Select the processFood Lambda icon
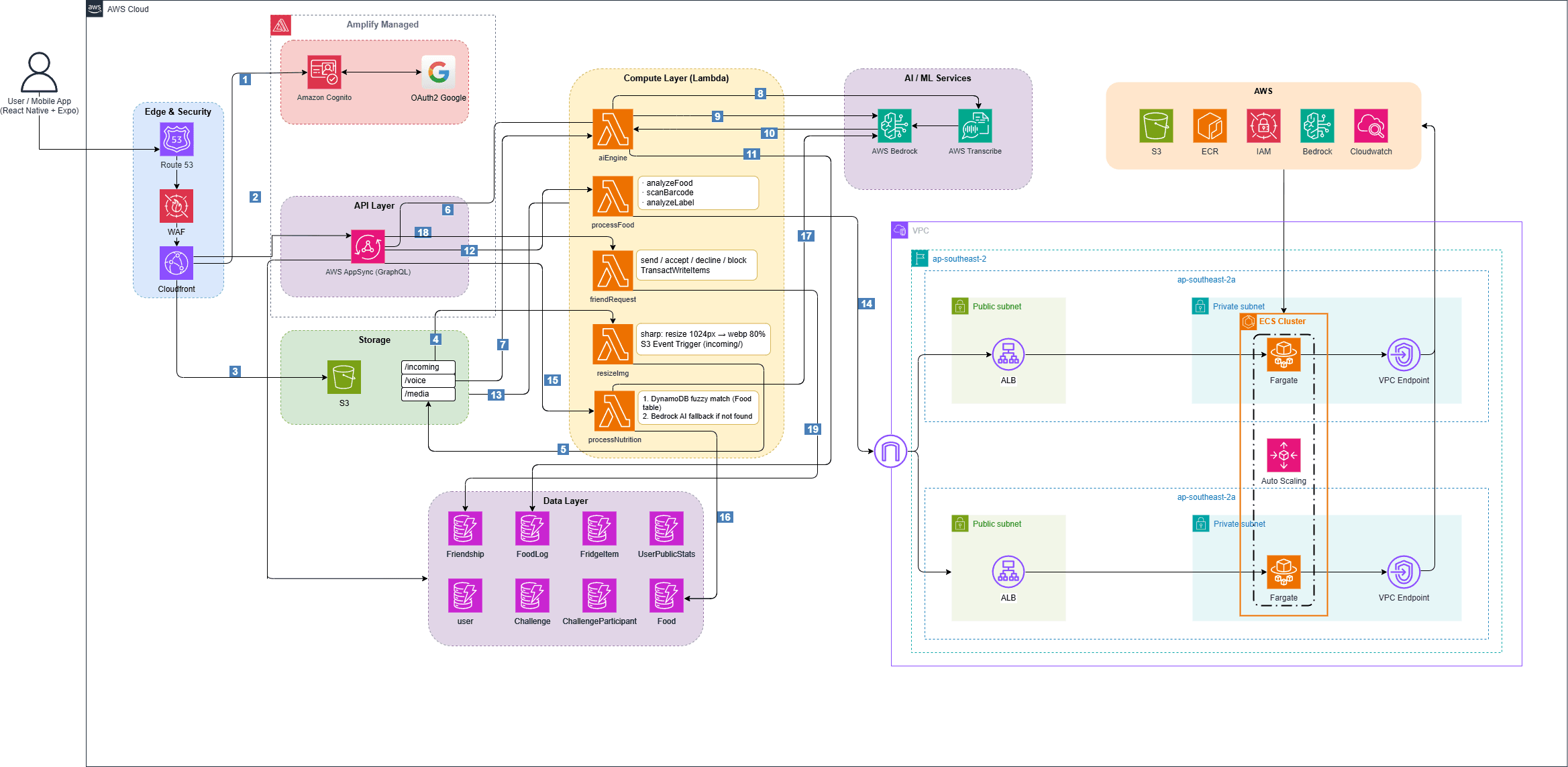Viewport: 1568px width, 767px height. point(613,196)
